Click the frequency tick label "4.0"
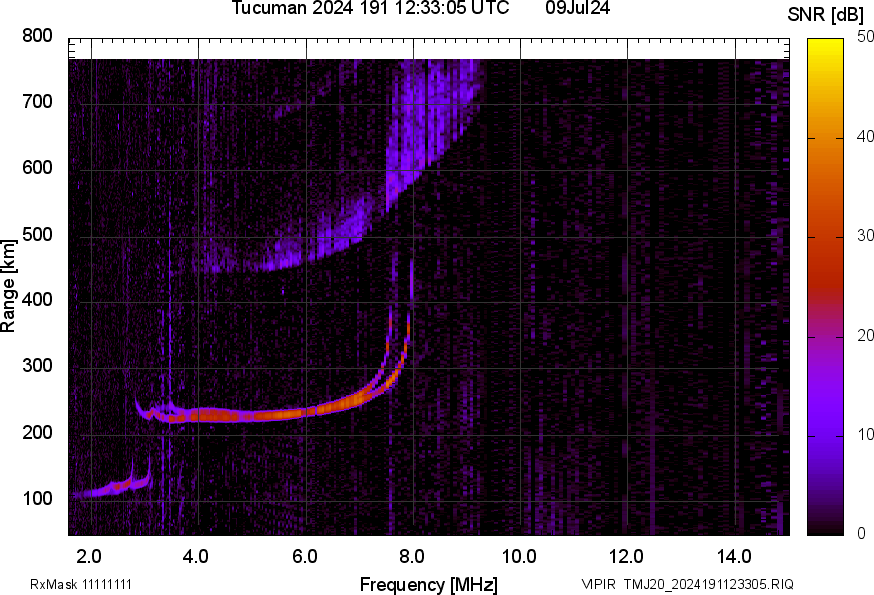Screen dimensions: 874x595 196,556
